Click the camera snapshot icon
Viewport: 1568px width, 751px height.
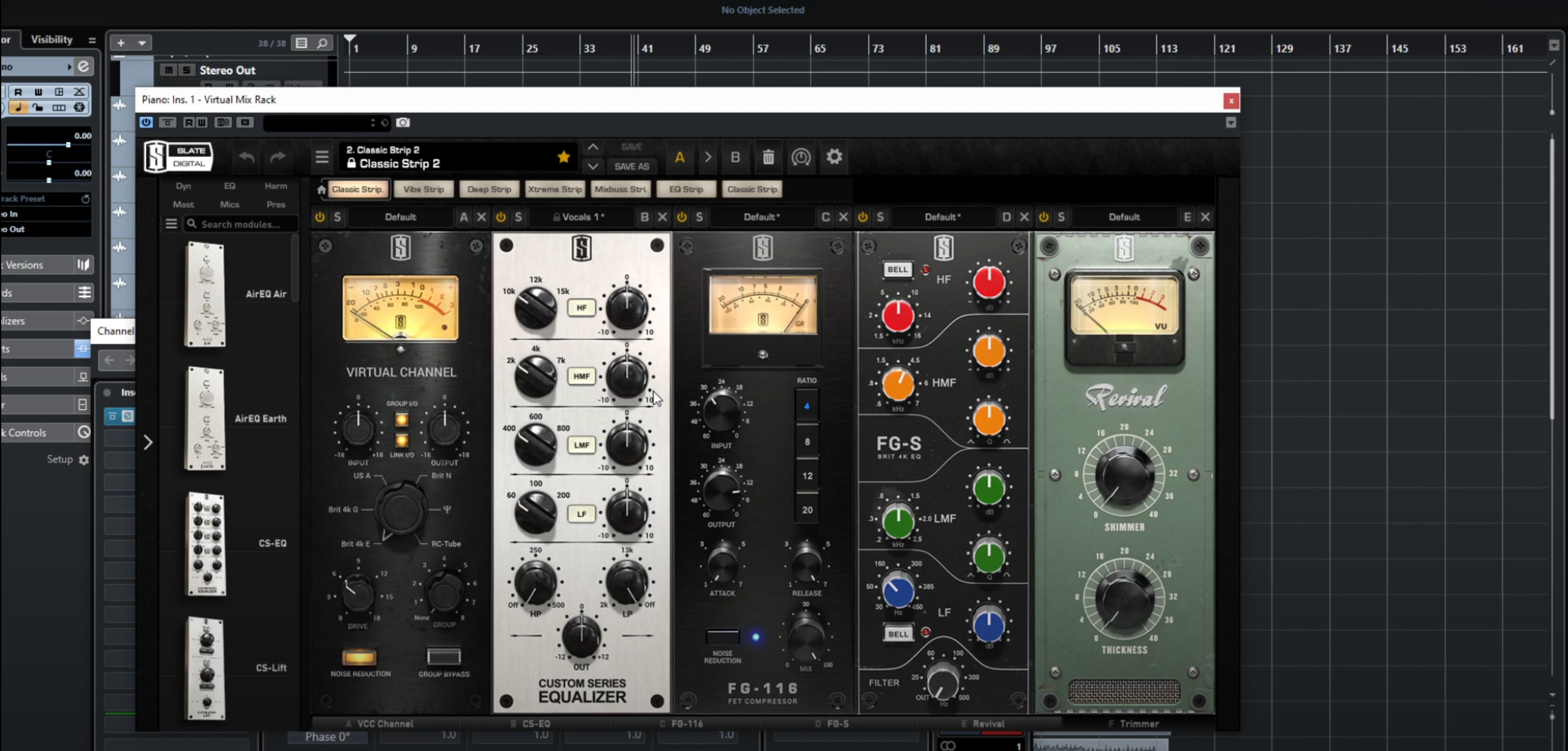point(403,123)
